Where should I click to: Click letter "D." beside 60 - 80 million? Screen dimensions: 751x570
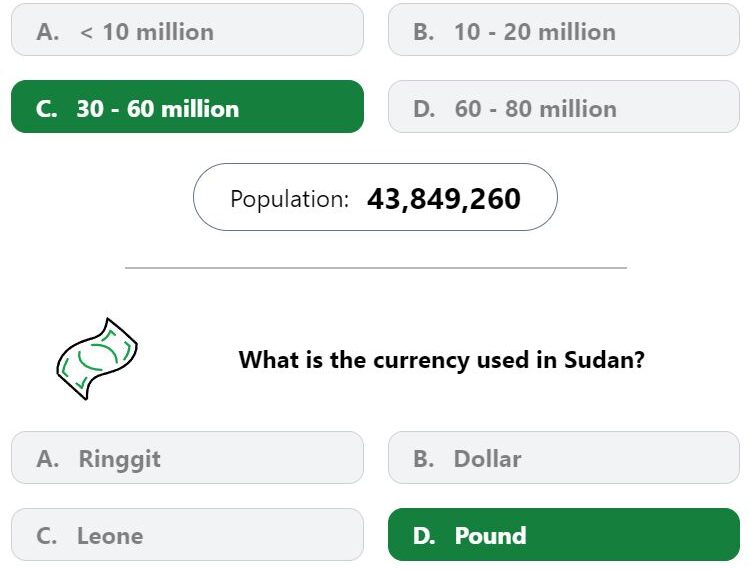(x=424, y=109)
